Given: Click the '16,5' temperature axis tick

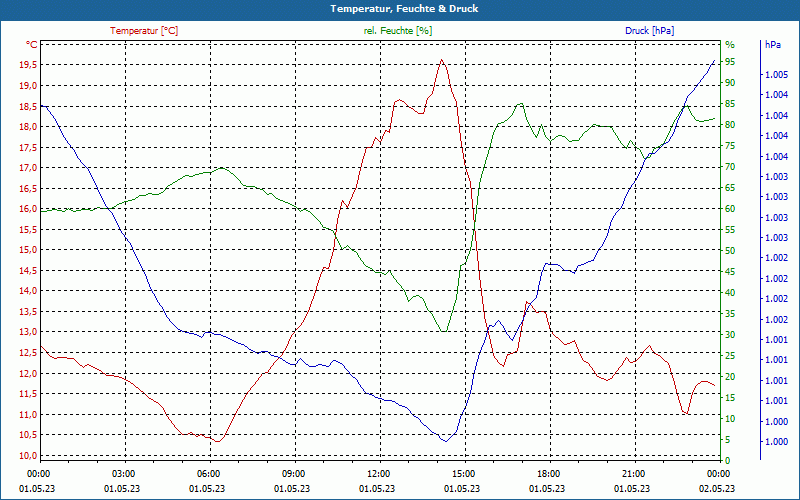Looking at the screenshot, I should (x=28, y=189).
